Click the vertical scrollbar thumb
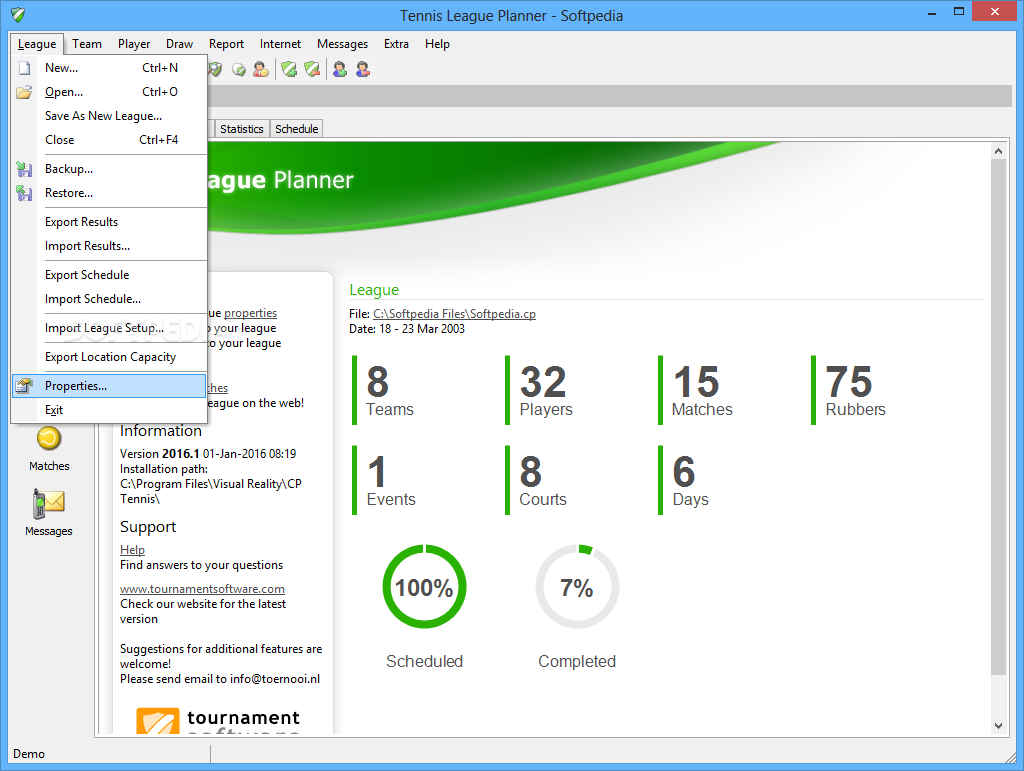1024x771 pixels. coord(998,417)
